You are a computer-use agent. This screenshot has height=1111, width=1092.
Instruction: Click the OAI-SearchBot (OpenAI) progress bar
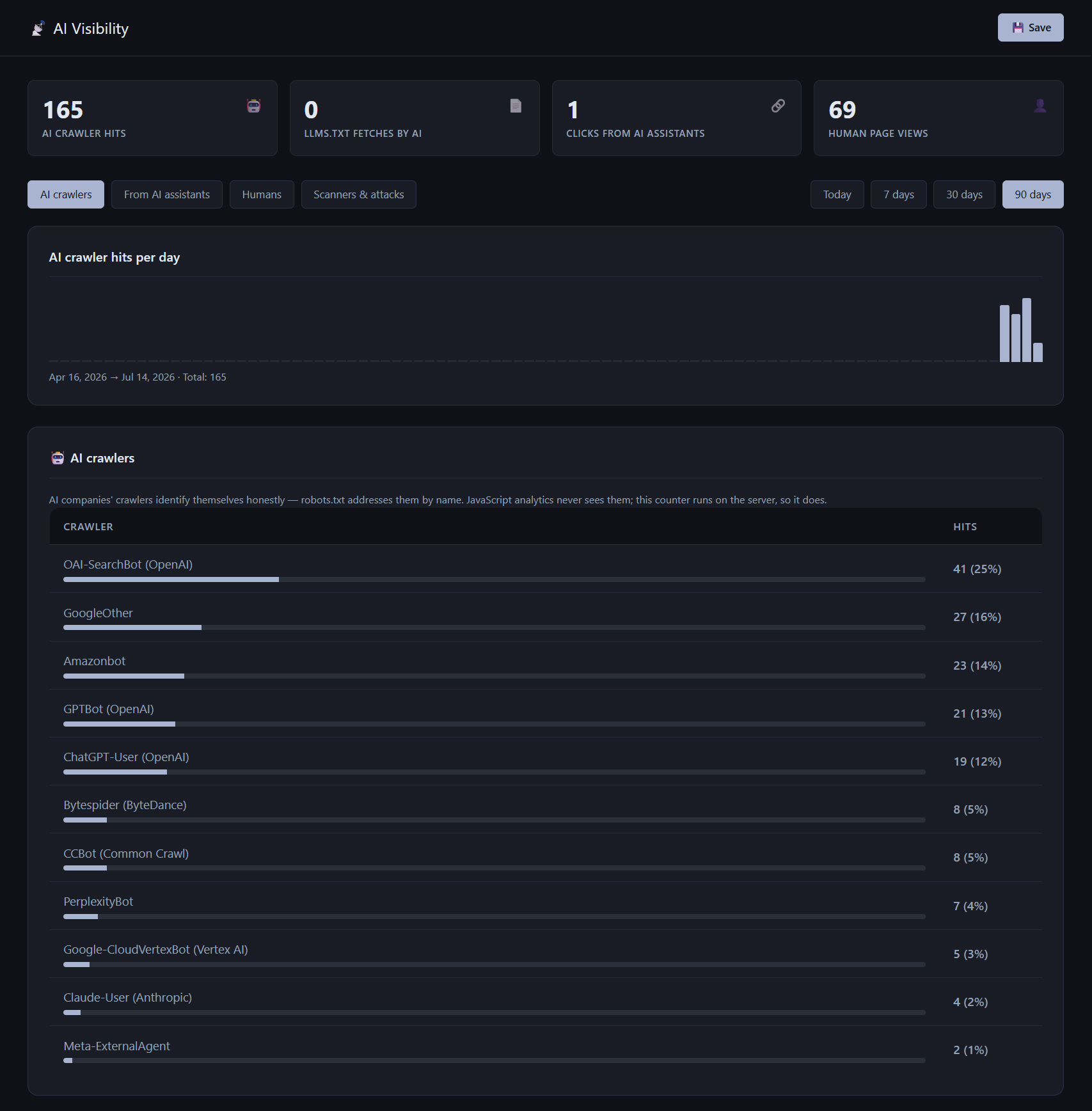(x=495, y=579)
